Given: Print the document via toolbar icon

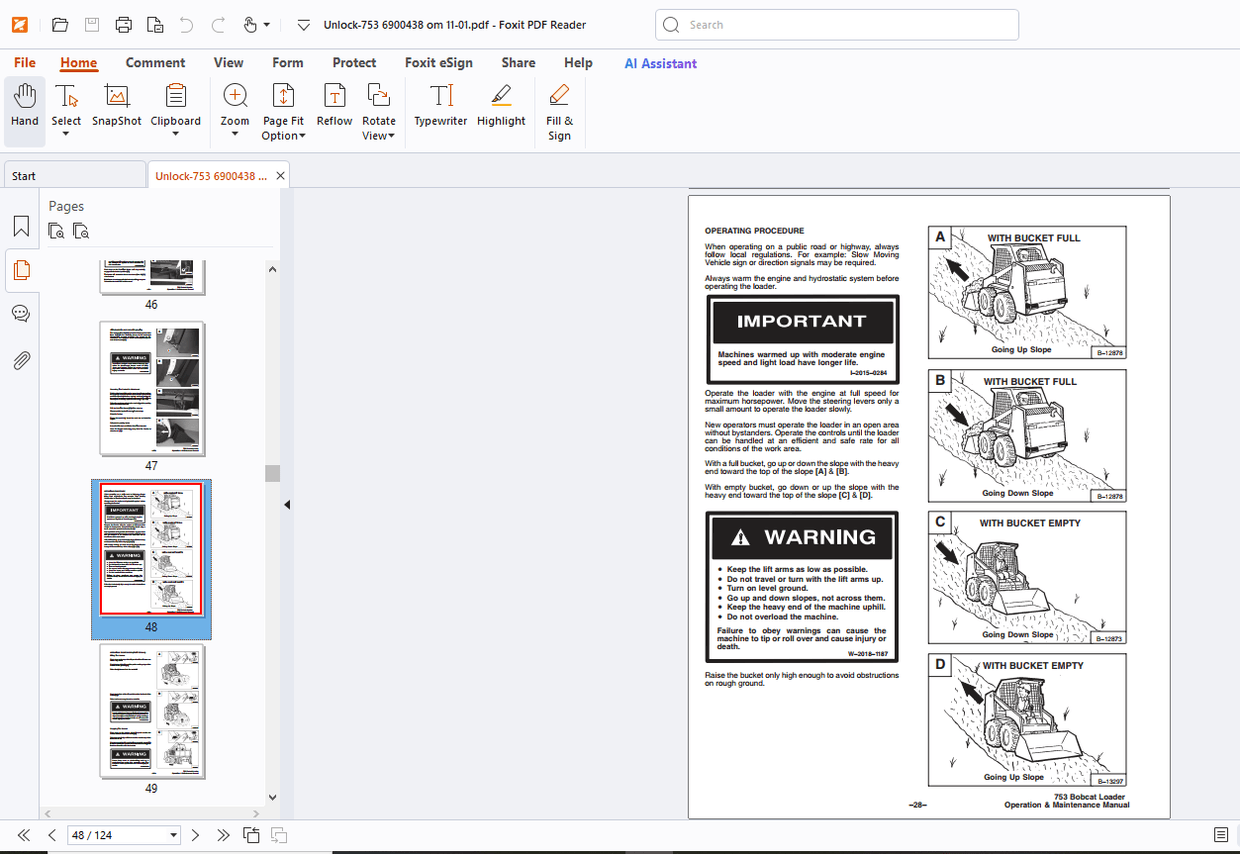Looking at the screenshot, I should pyautogui.click(x=123, y=24).
